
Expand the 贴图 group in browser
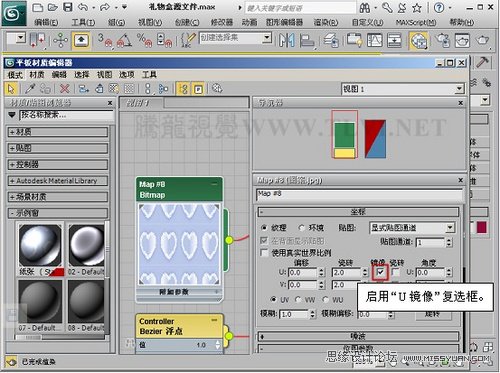[x=58, y=148]
